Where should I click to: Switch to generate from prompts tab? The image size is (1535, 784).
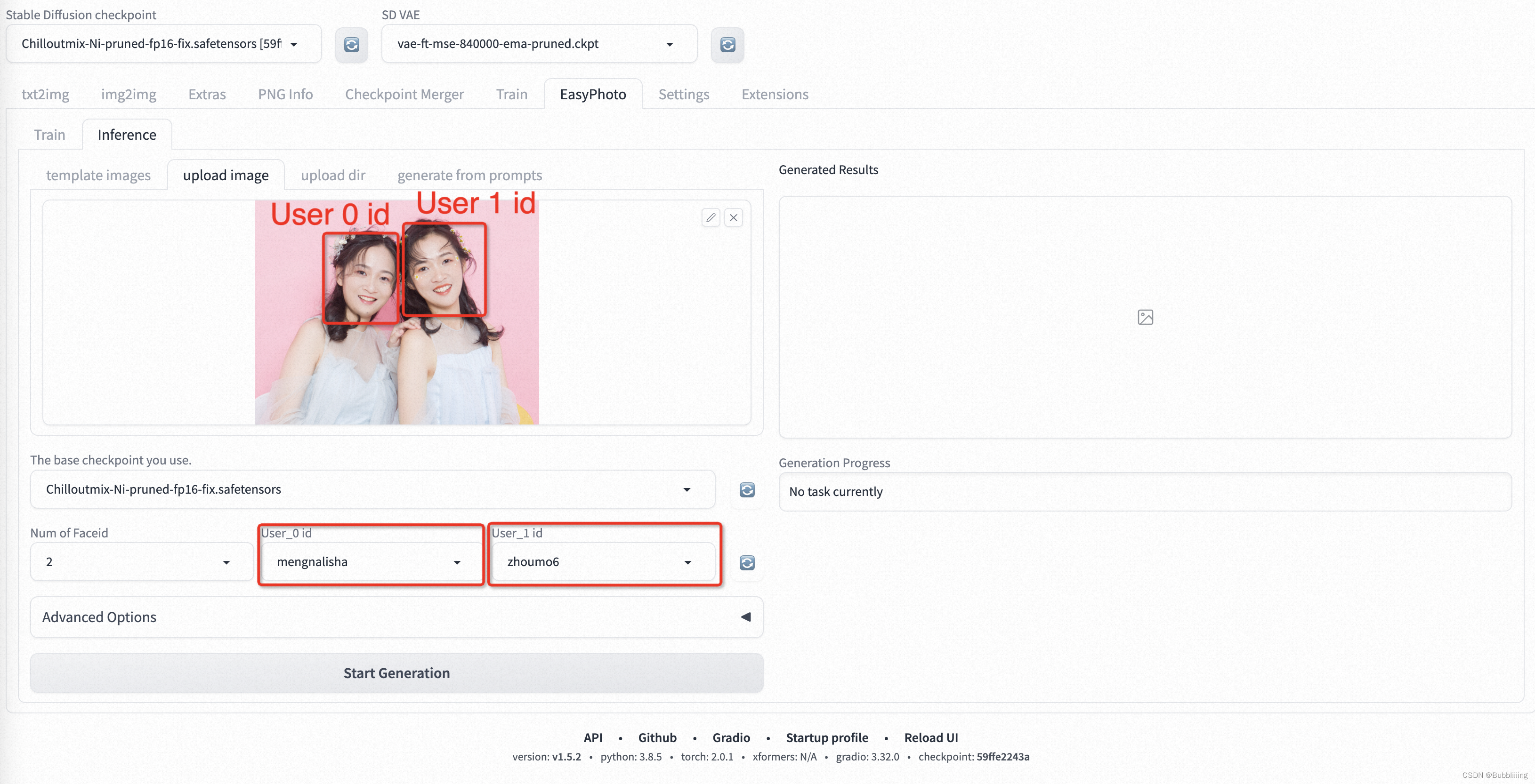point(469,174)
